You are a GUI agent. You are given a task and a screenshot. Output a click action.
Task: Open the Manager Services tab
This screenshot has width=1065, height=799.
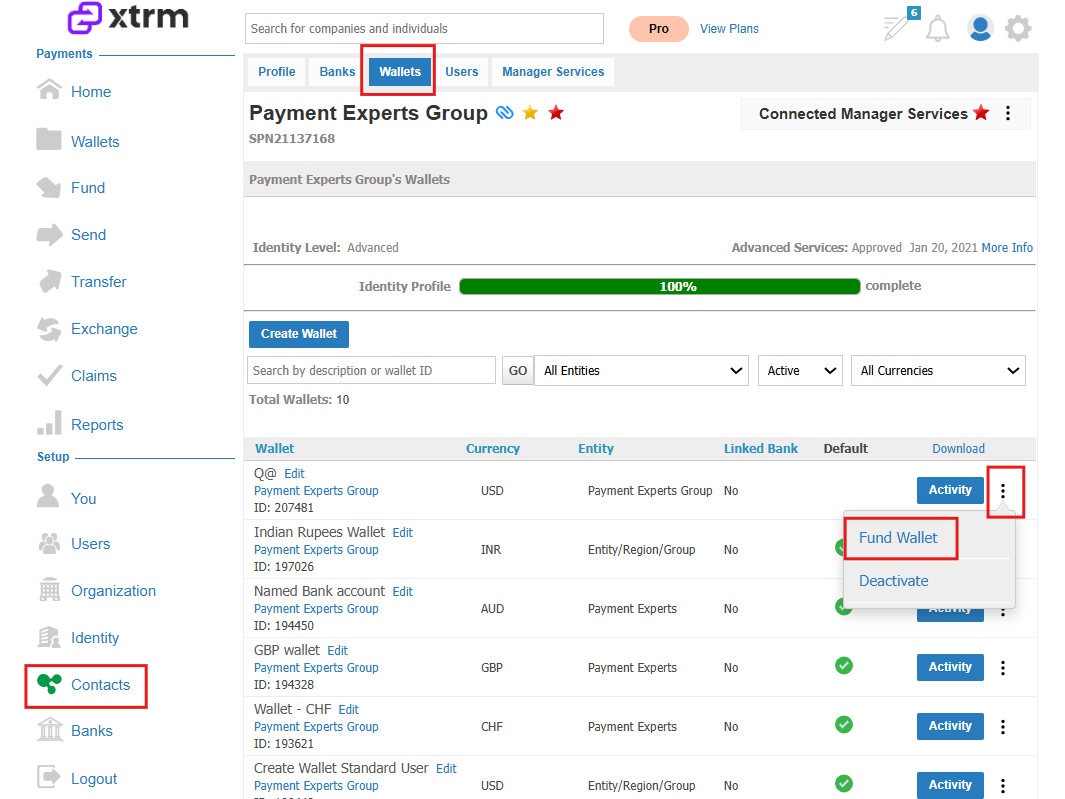(553, 72)
